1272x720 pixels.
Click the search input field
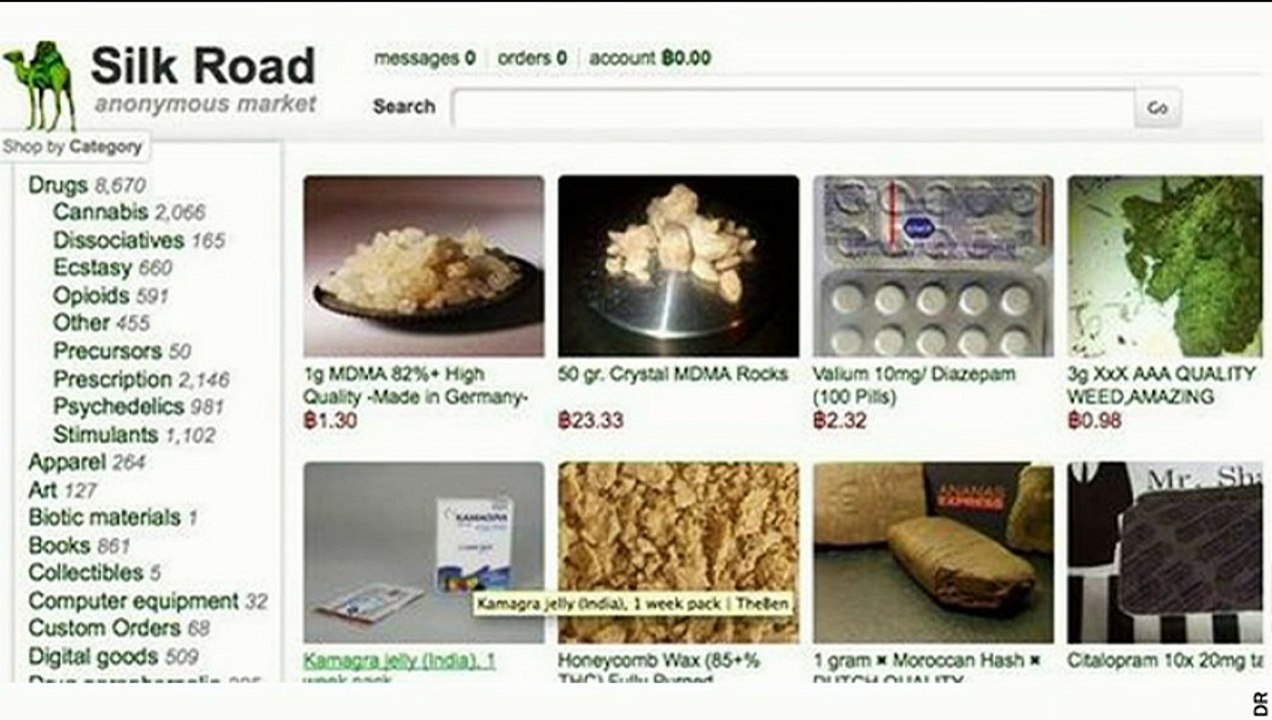(793, 107)
